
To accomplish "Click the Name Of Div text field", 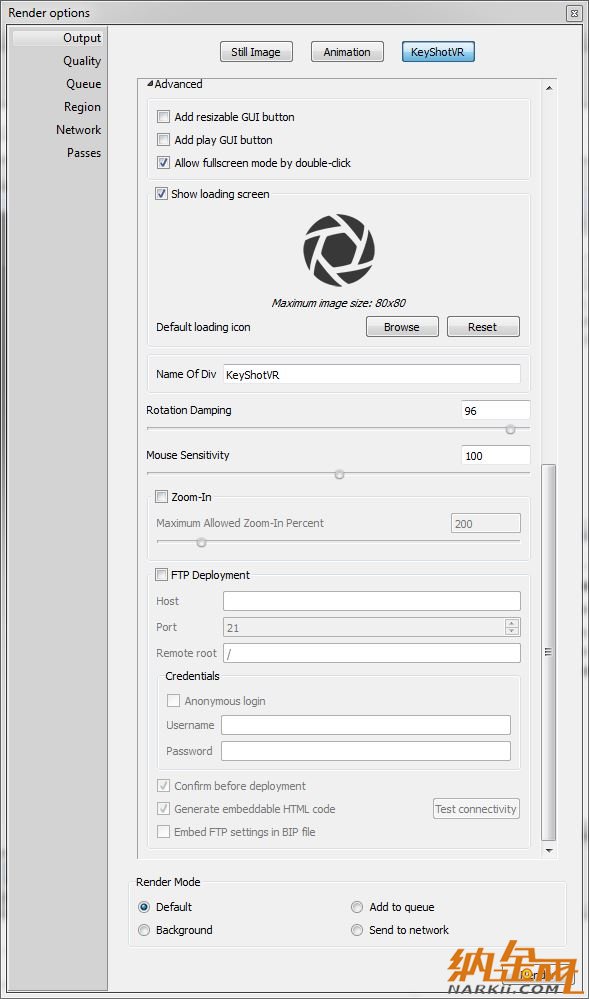I will (372, 375).
